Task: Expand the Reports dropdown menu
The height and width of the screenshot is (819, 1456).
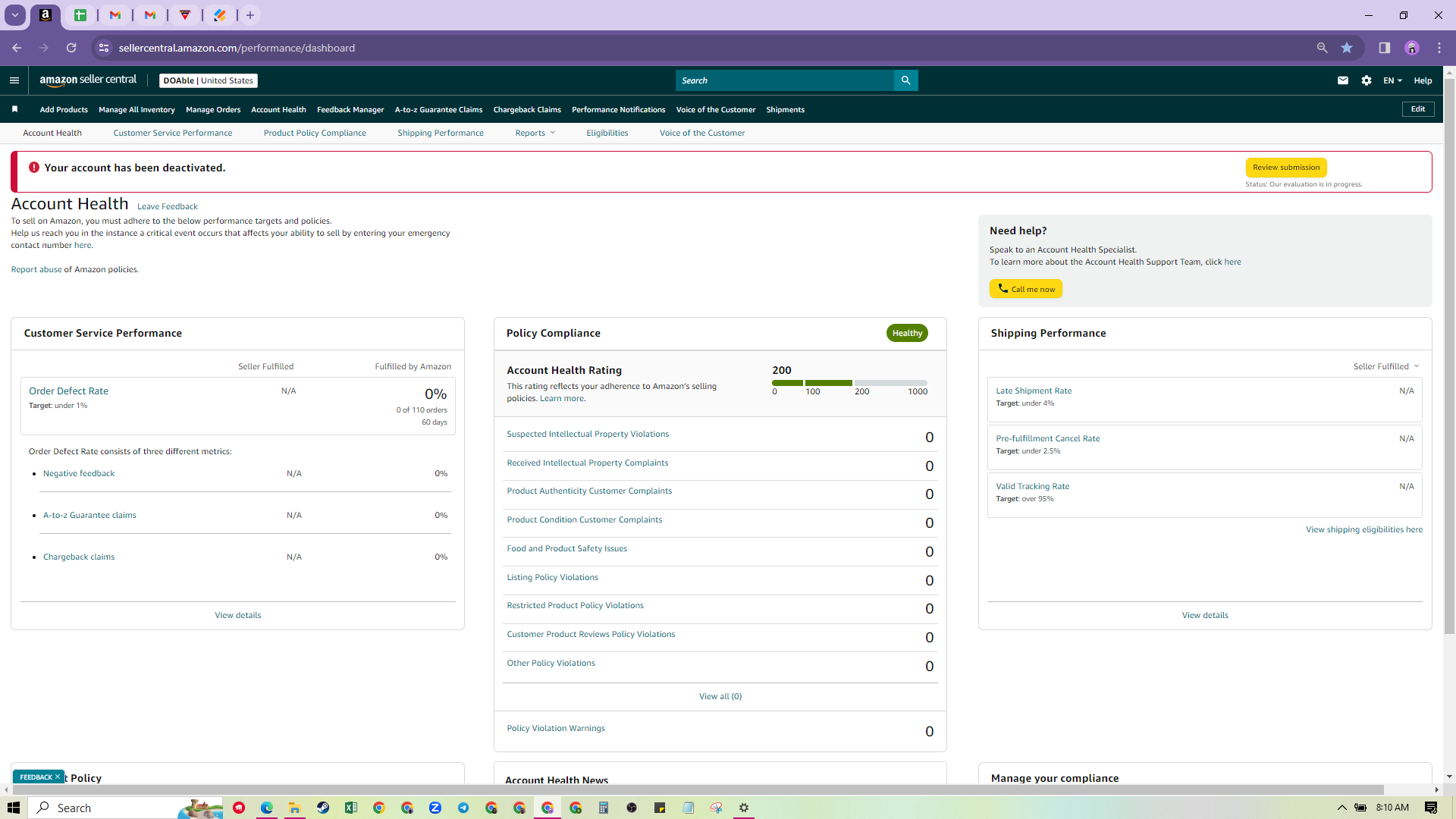Action: pos(535,133)
